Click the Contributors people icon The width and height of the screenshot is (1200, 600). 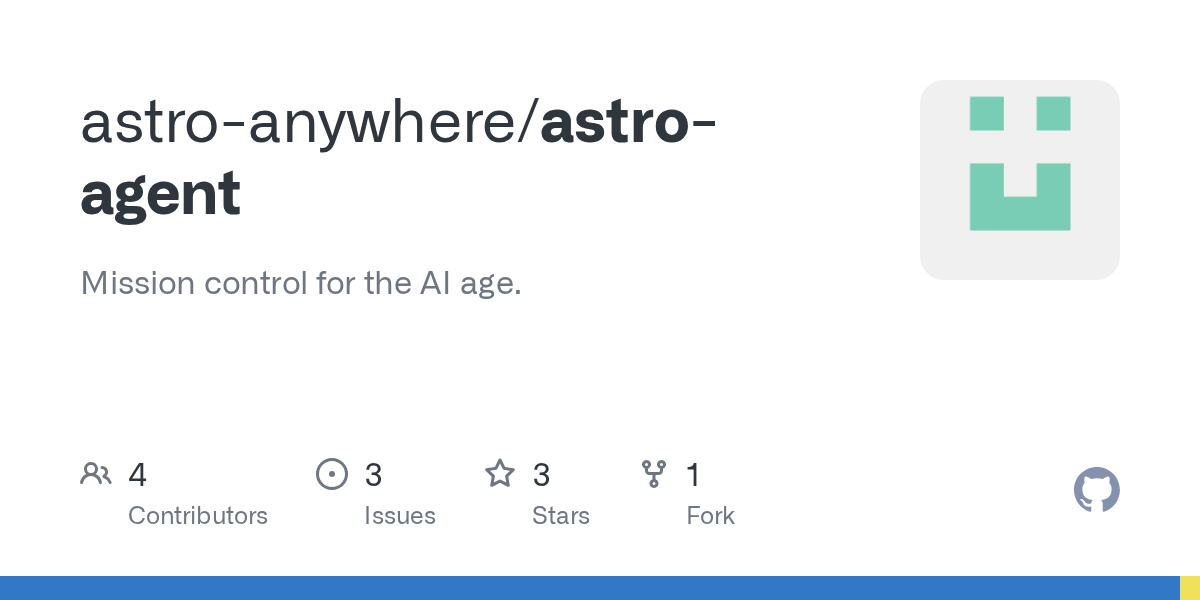(96, 474)
